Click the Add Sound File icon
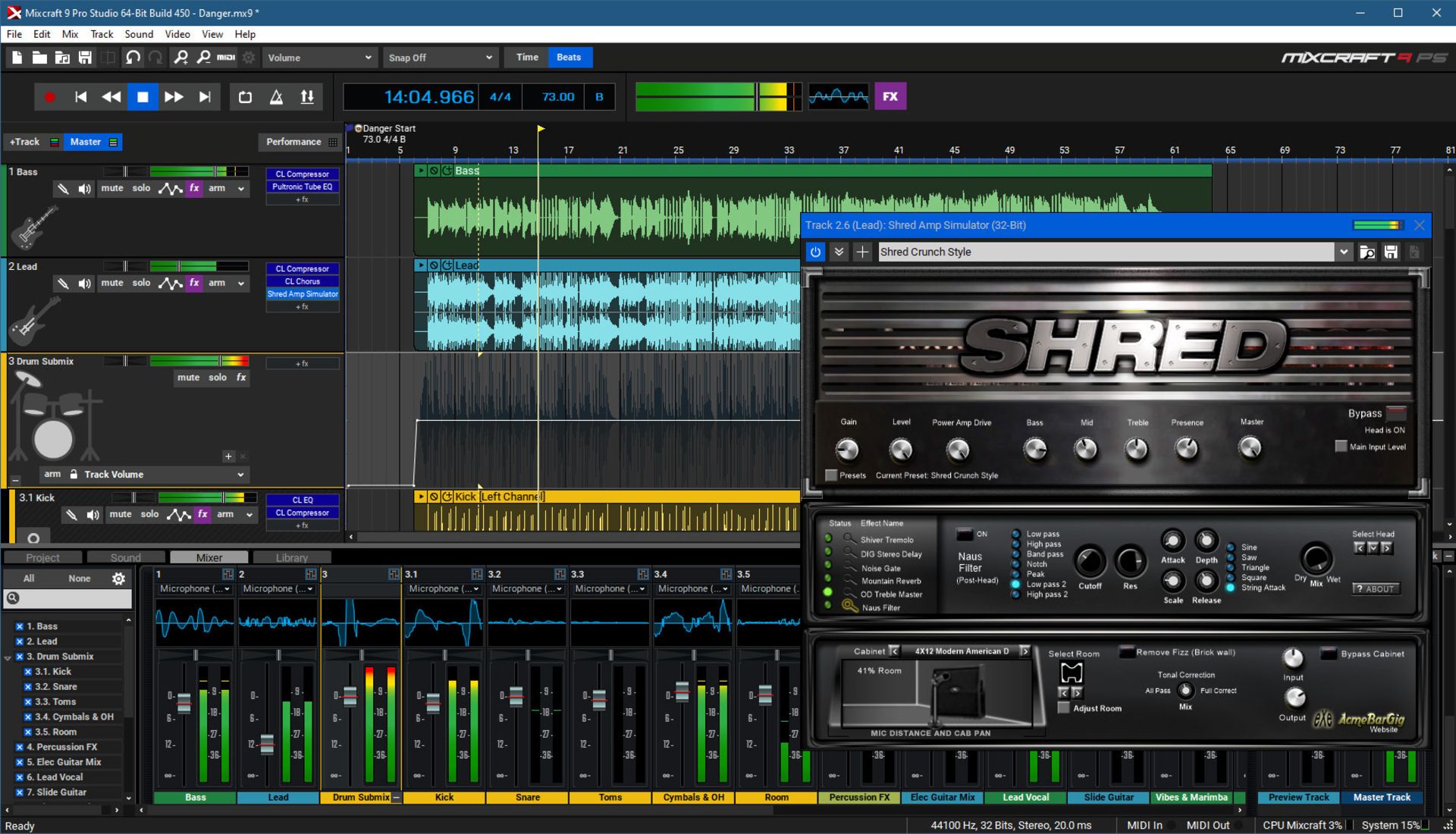The height and width of the screenshot is (834, 1456). point(62,58)
